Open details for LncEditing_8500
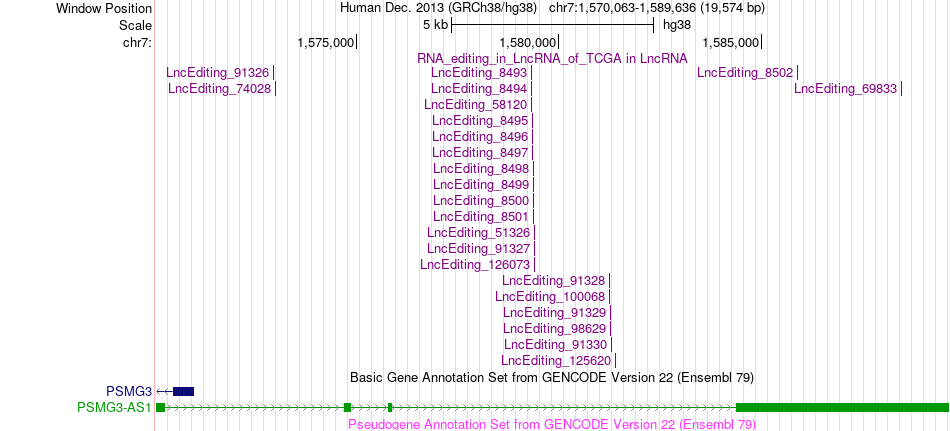Image resolution: width=950 pixels, height=431 pixels. pyautogui.click(x=481, y=200)
